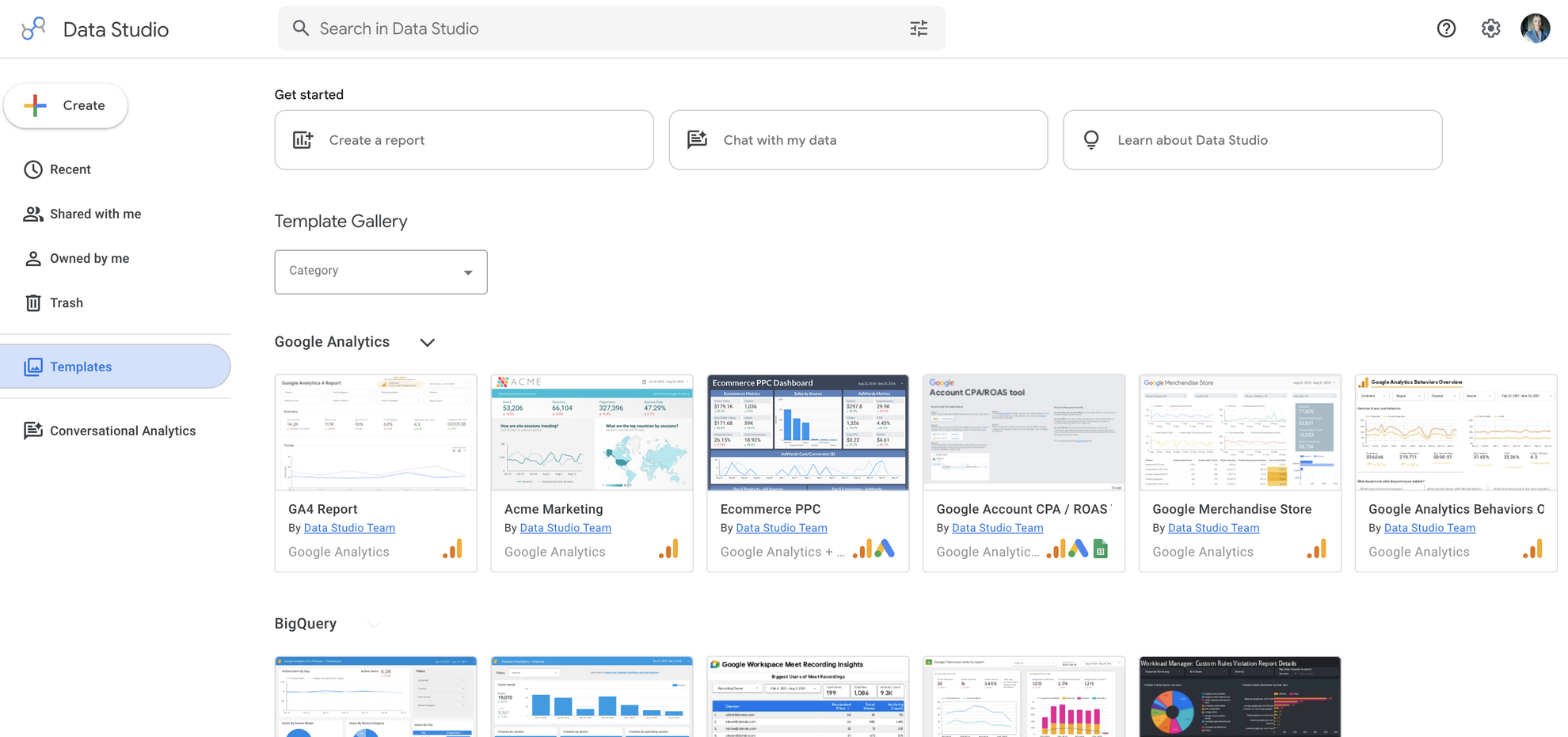Click the Shared with me people icon
The image size is (1568, 737).
33,214
